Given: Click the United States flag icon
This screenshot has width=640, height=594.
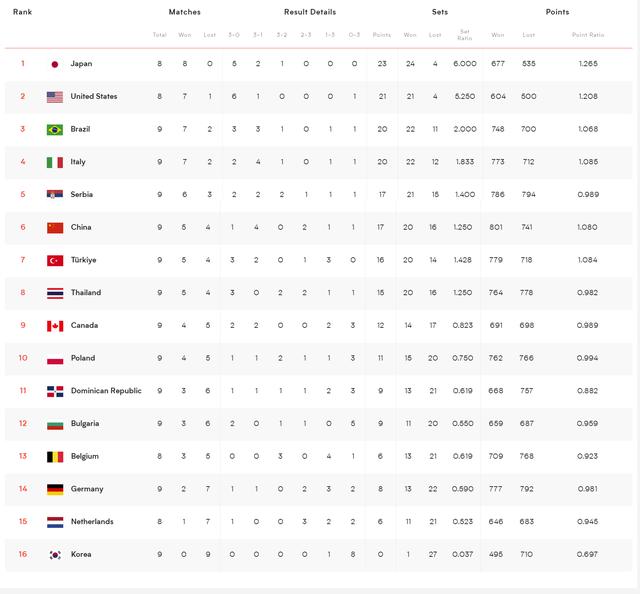Looking at the screenshot, I should (55, 97).
